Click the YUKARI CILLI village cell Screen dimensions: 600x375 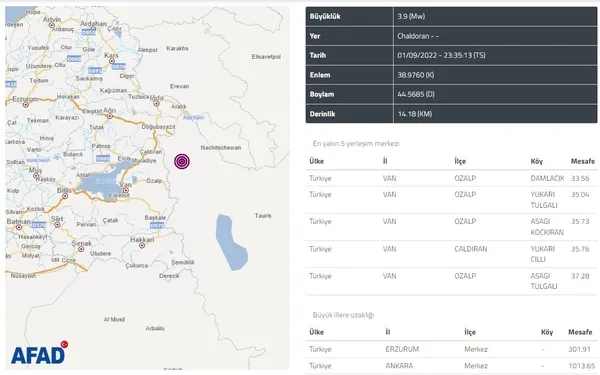pos(543,254)
